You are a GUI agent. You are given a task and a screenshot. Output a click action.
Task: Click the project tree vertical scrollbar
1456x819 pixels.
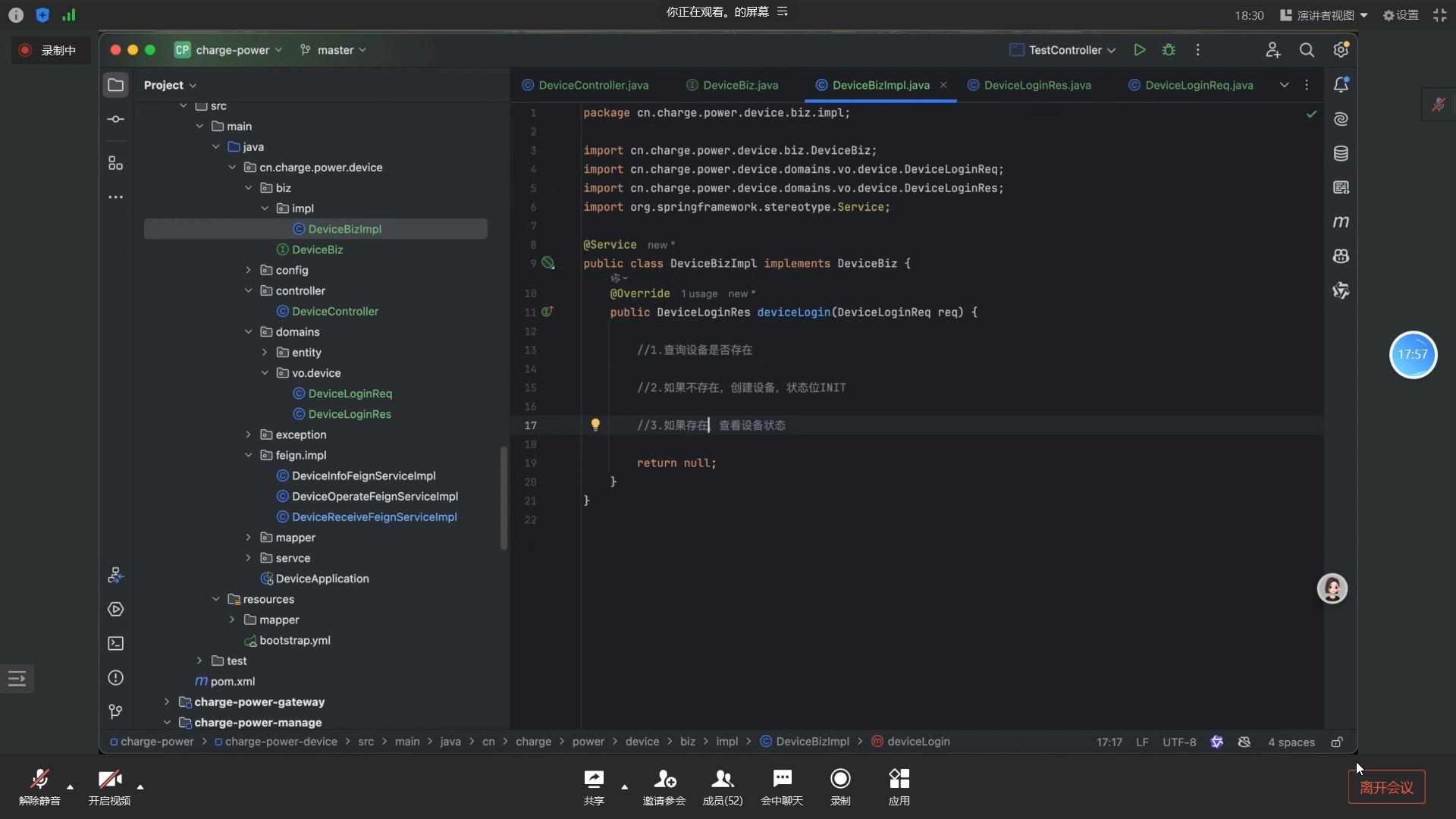click(x=504, y=497)
